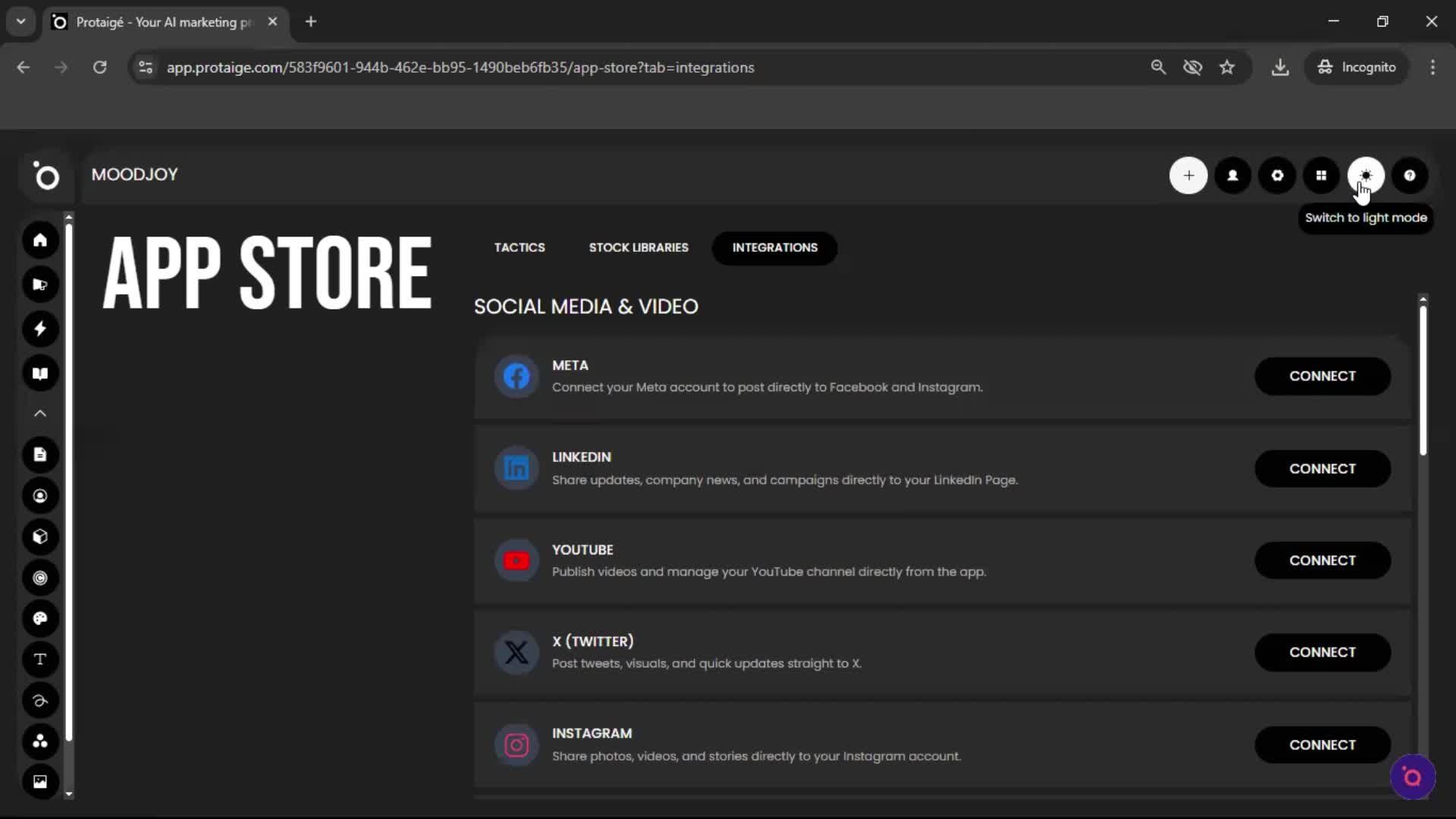This screenshot has width=1456, height=819.
Task: Switch to the TACTICS tab
Action: coord(519,248)
